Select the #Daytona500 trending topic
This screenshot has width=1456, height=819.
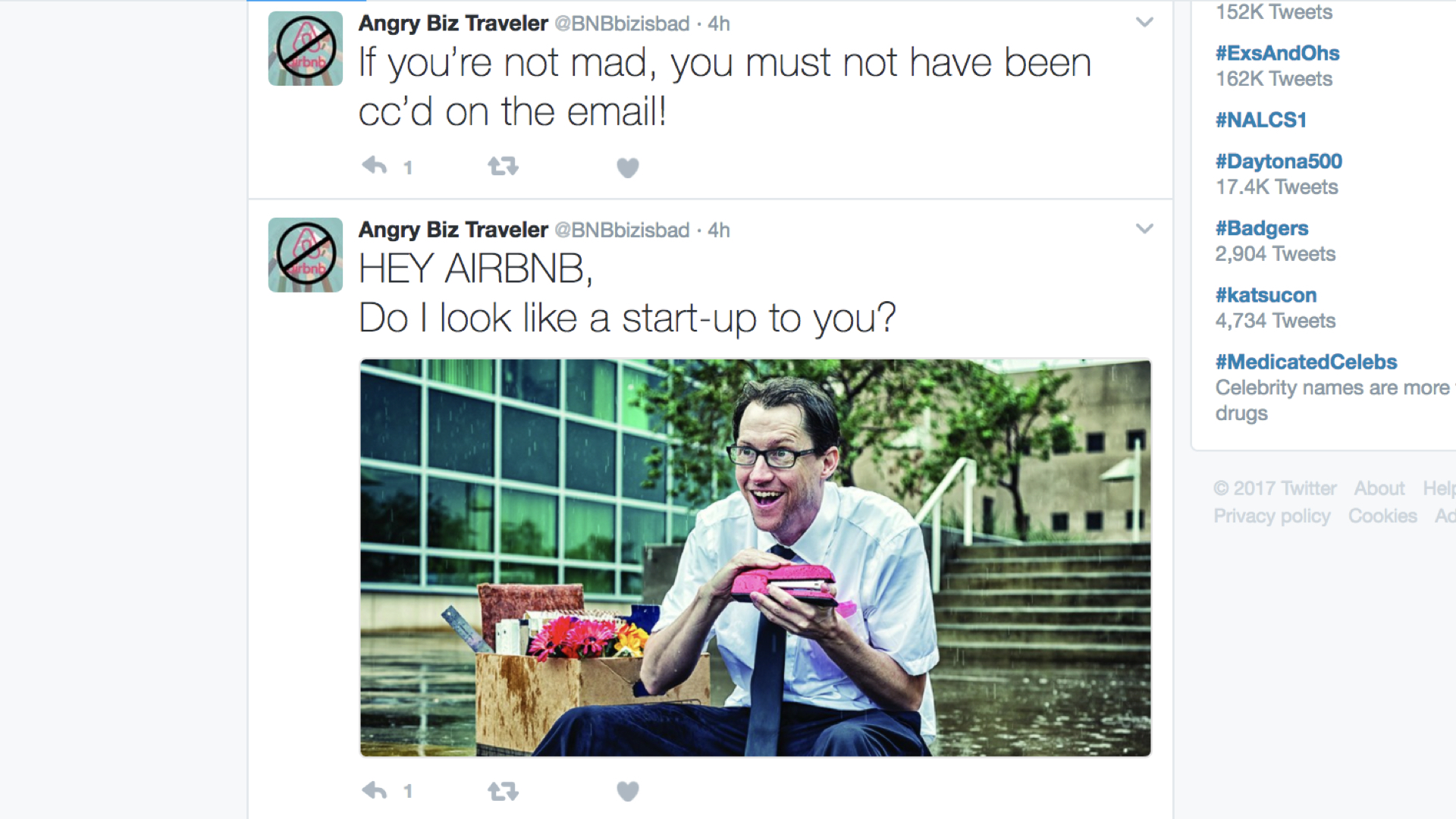[x=1279, y=161]
